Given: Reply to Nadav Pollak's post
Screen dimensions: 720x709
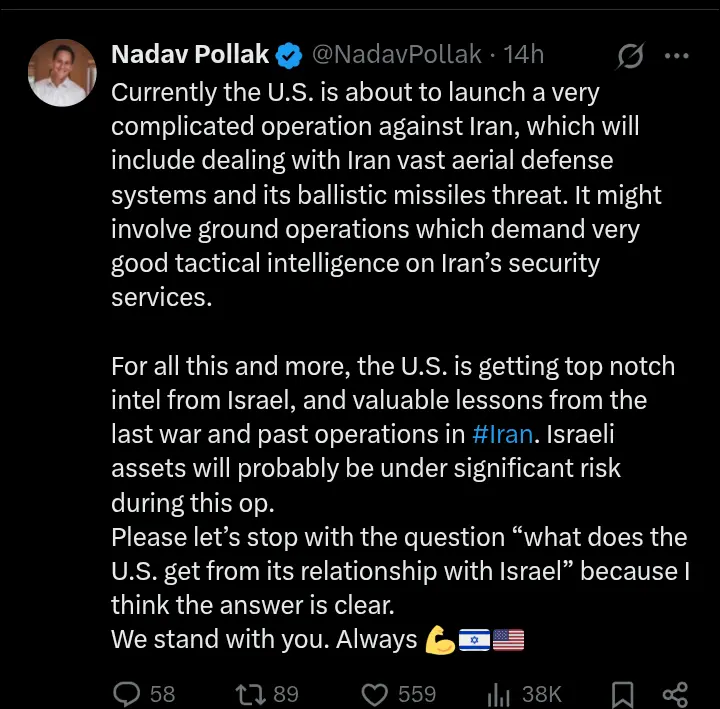Looking at the screenshot, I should [x=128, y=692].
